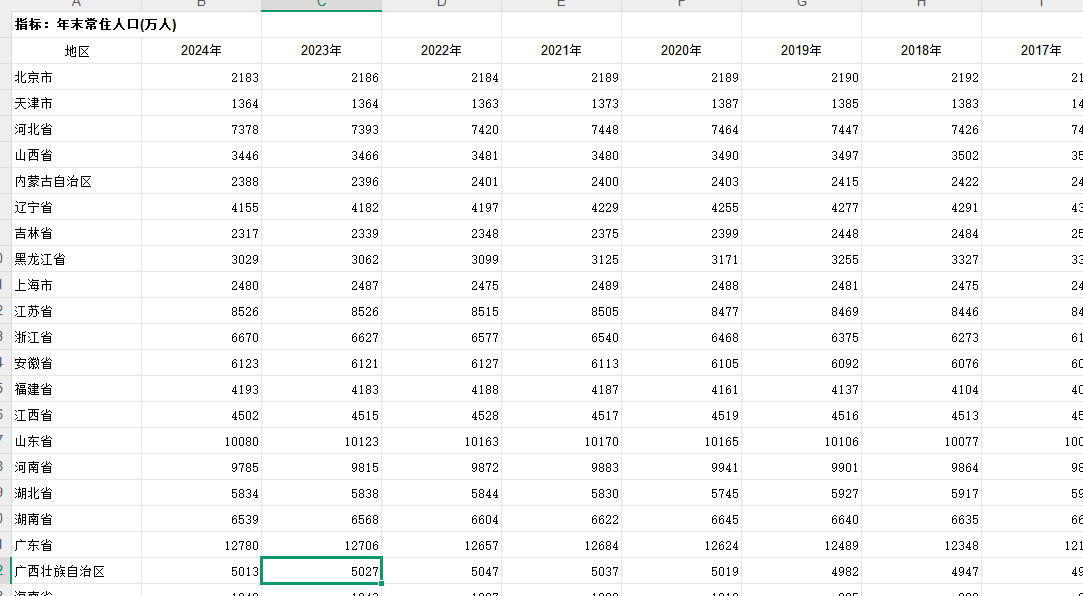Select the 地区 header cell

click(77, 51)
